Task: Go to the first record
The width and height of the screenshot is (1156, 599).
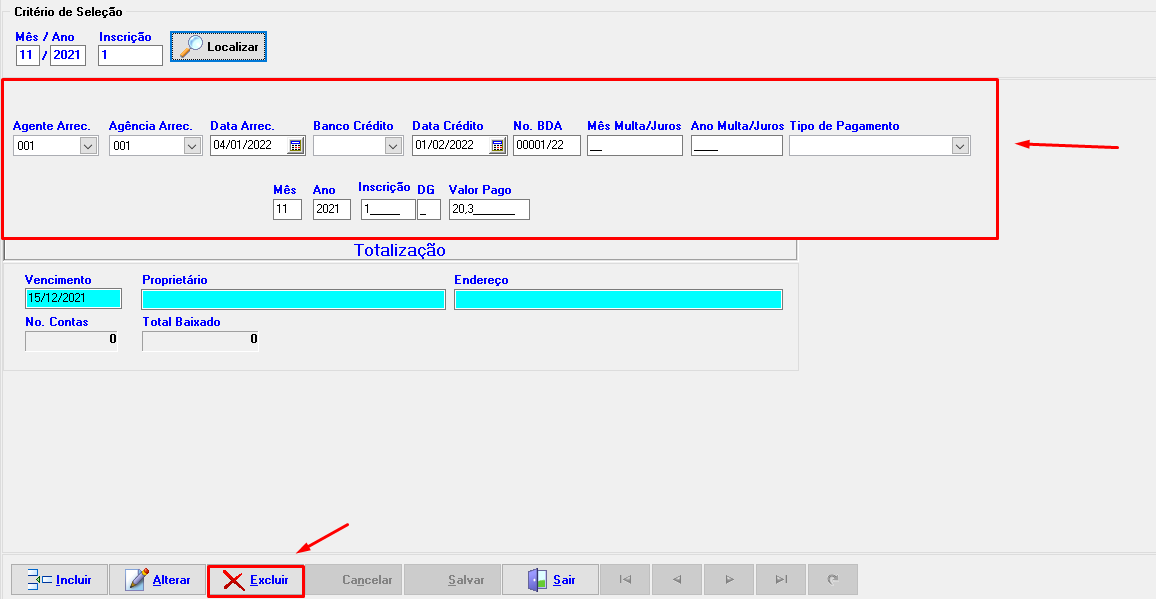Action: (625, 580)
